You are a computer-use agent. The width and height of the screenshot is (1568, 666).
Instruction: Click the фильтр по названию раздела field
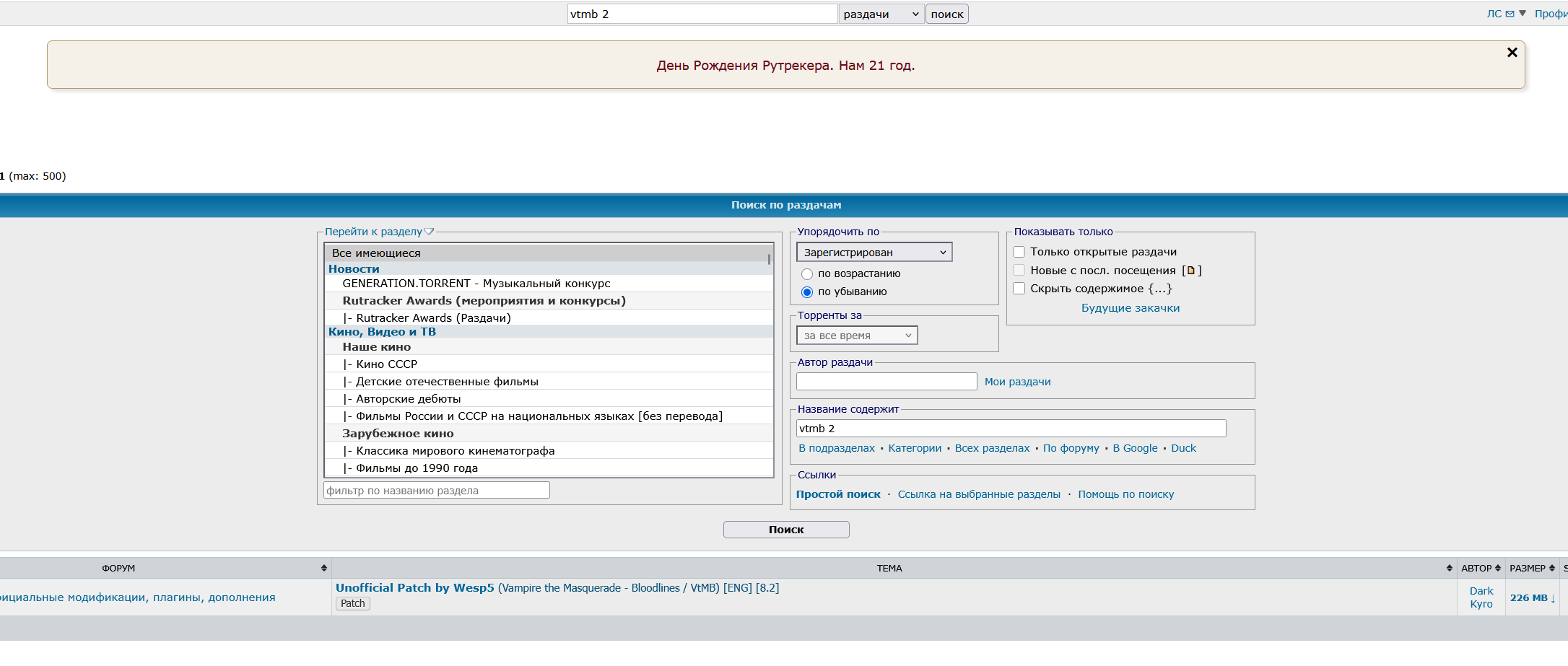[x=437, y=491]
